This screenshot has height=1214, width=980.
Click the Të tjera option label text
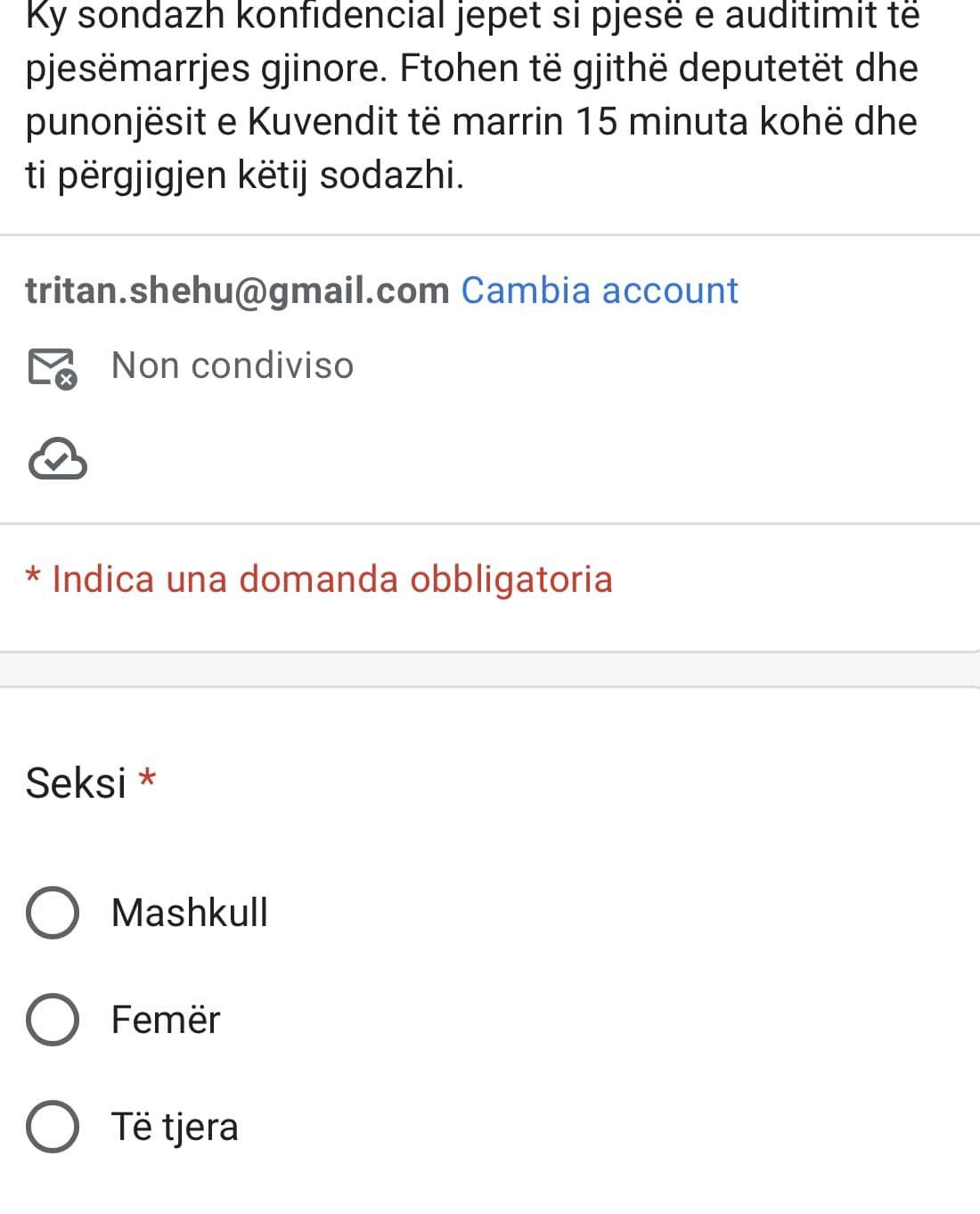click(175, 1127)
